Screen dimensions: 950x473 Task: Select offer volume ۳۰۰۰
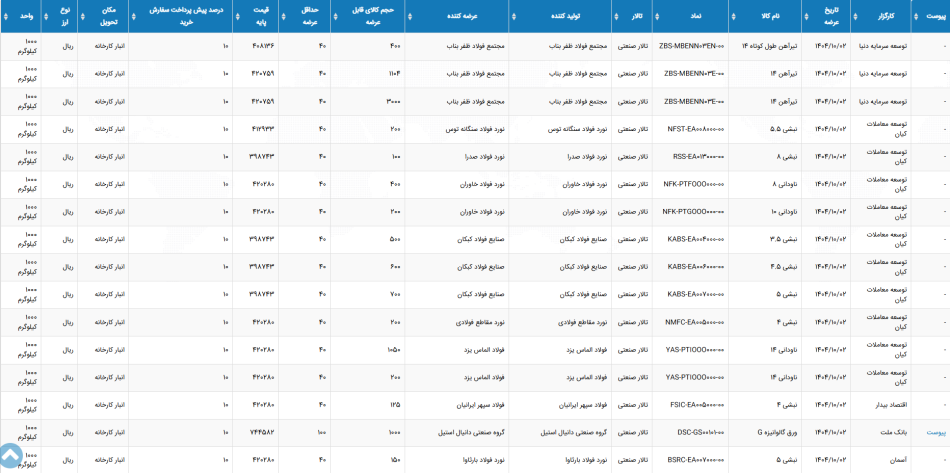(x=393, y=102)
